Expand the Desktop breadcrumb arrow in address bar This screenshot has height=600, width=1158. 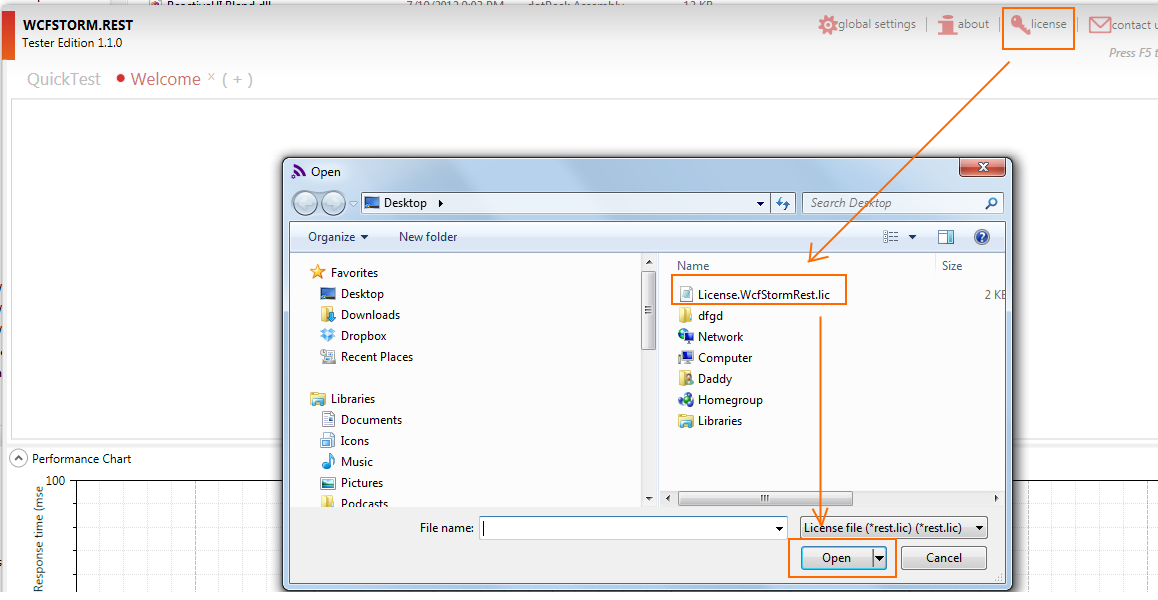tap(441, 203)
